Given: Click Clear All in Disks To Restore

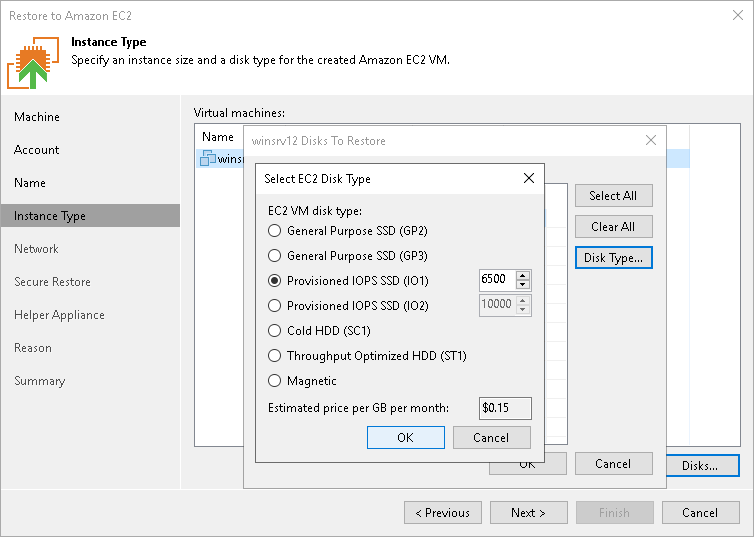Looking at the screenshot, I should point(614,226).
